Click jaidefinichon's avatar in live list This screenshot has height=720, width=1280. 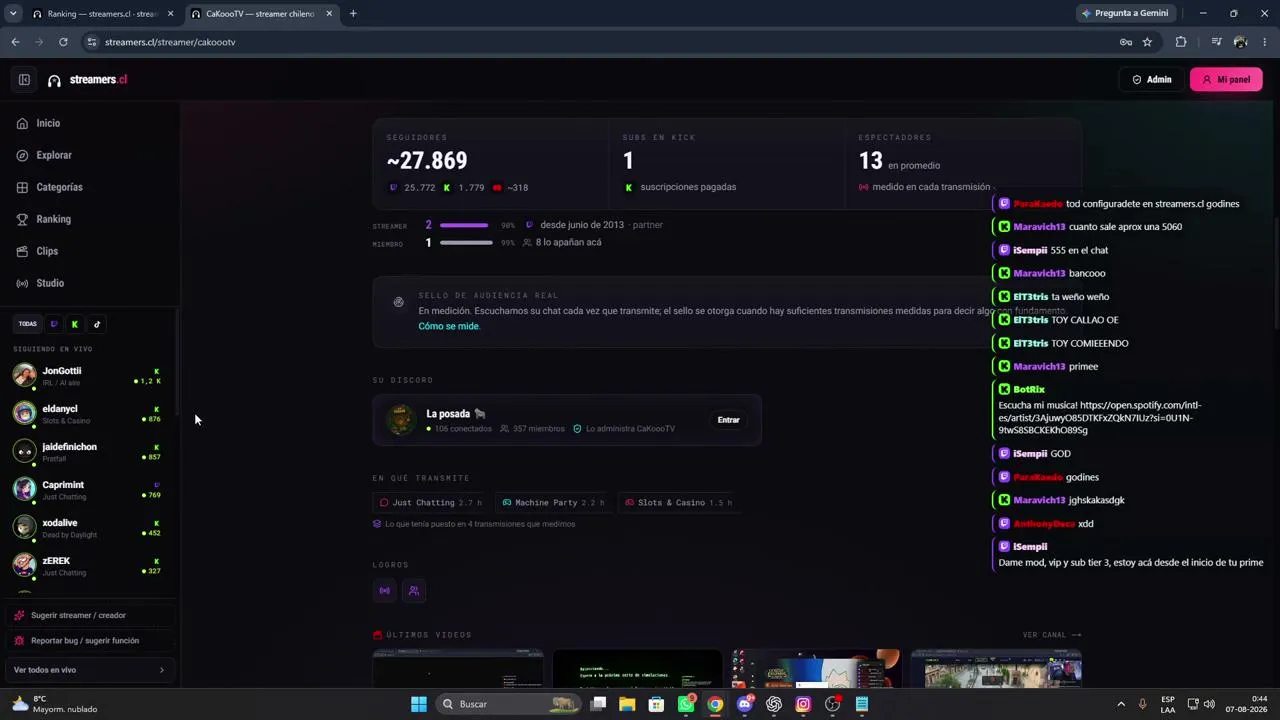pyautogui.click(x=24, y=451)
